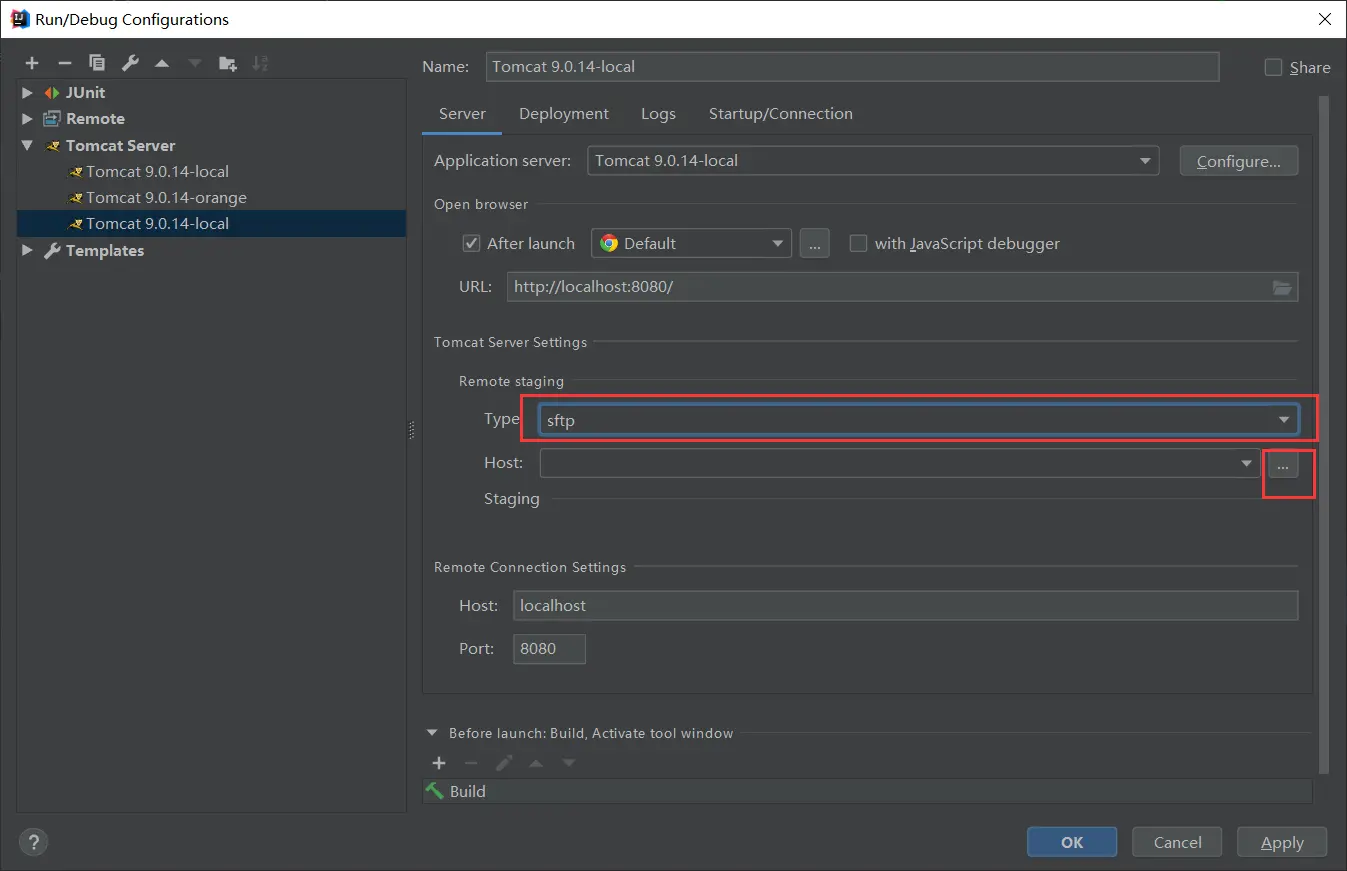Move before-launch task up arrow
1347x871 pixels.
pos(536,763)
